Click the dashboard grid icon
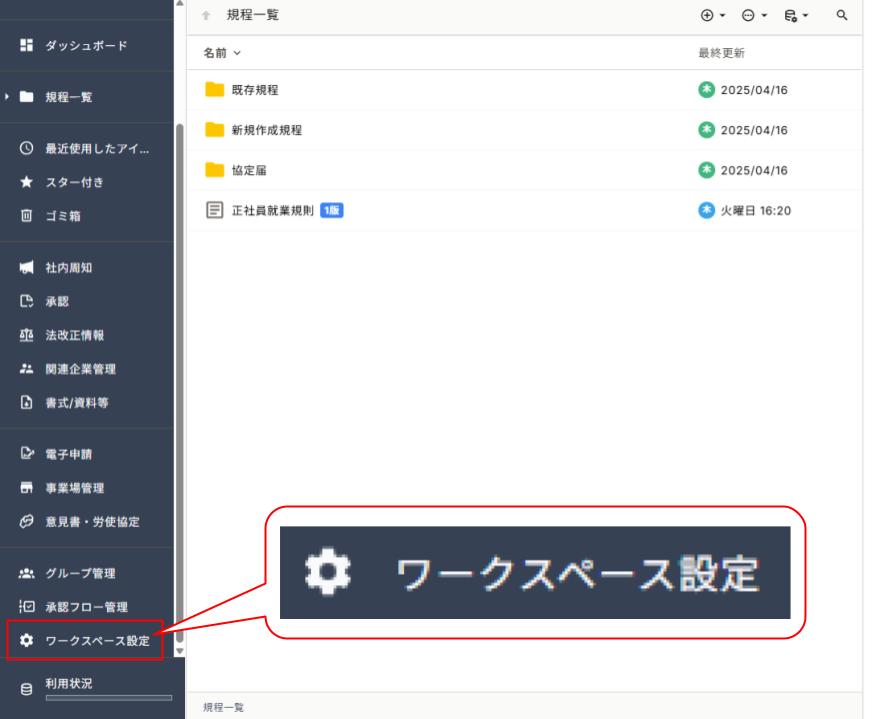 (x=26, y=45)
